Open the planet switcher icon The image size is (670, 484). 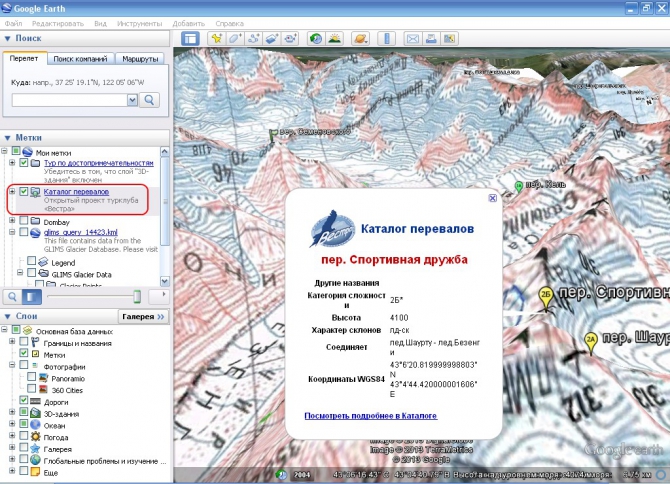(x=360, y=39)
